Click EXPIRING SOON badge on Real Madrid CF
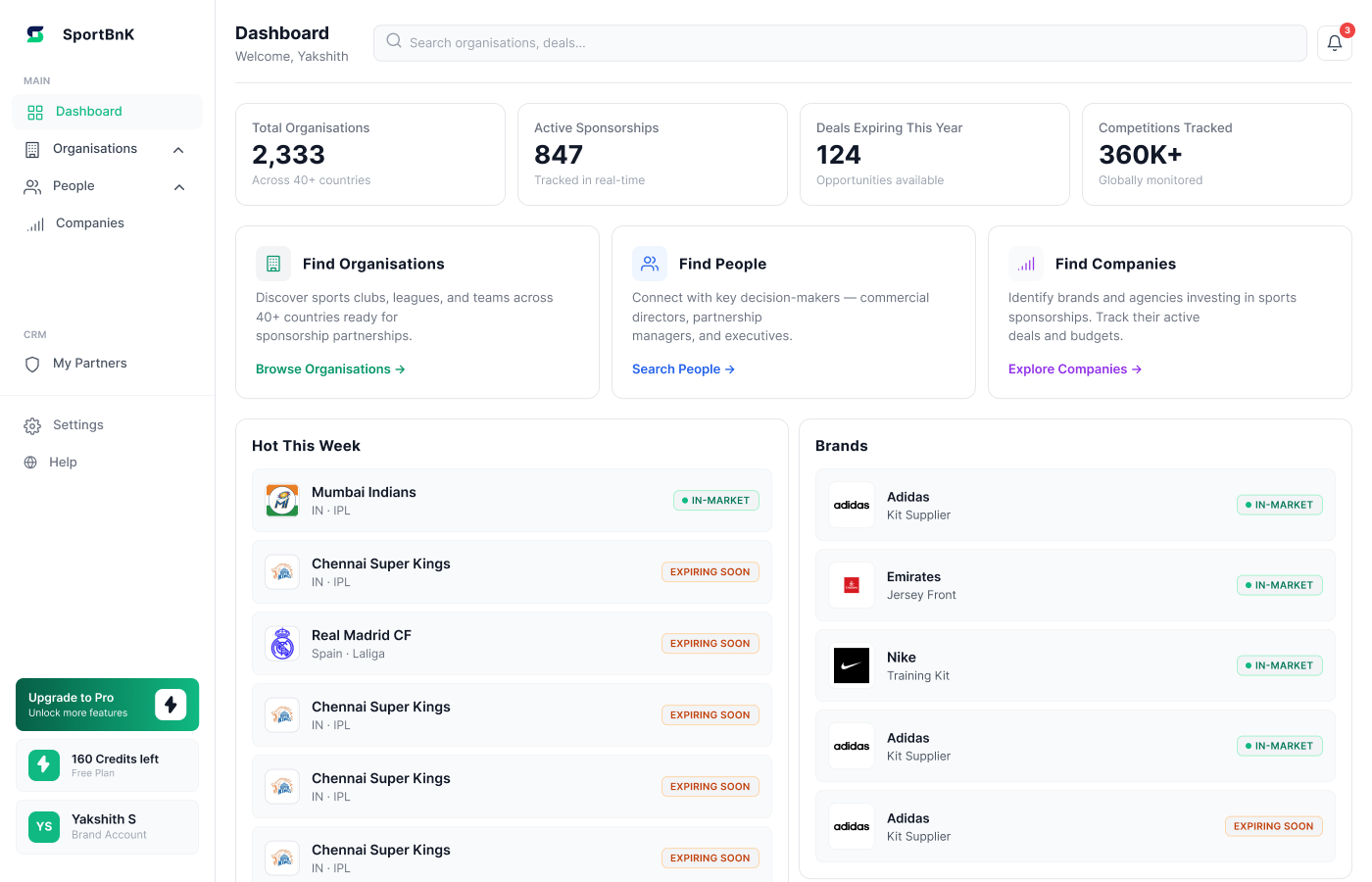The width and height of the screenshot is (1372, 882). point(710,644)
